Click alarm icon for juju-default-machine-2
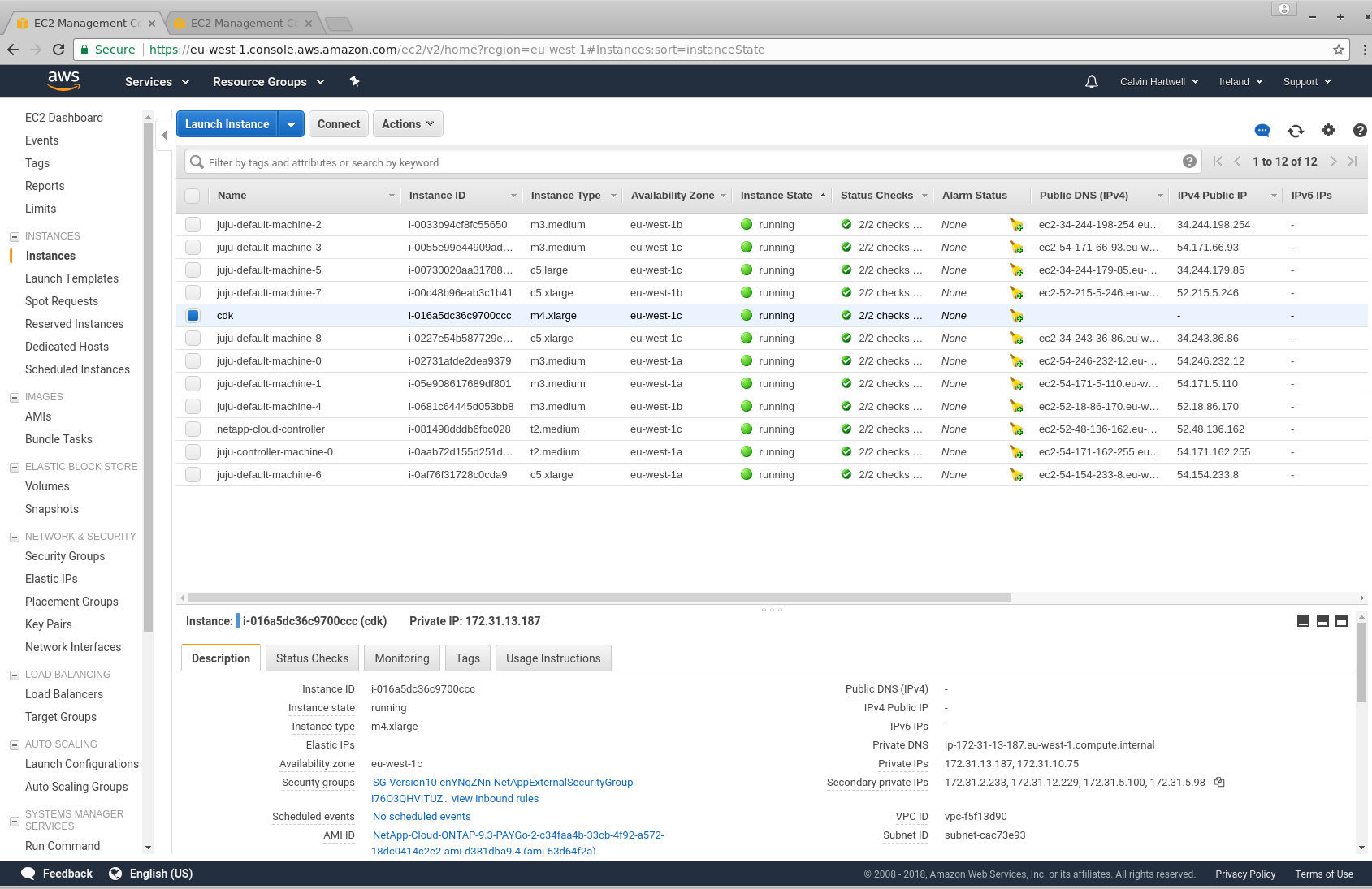1372x889 pixels. coord(1015,225)
